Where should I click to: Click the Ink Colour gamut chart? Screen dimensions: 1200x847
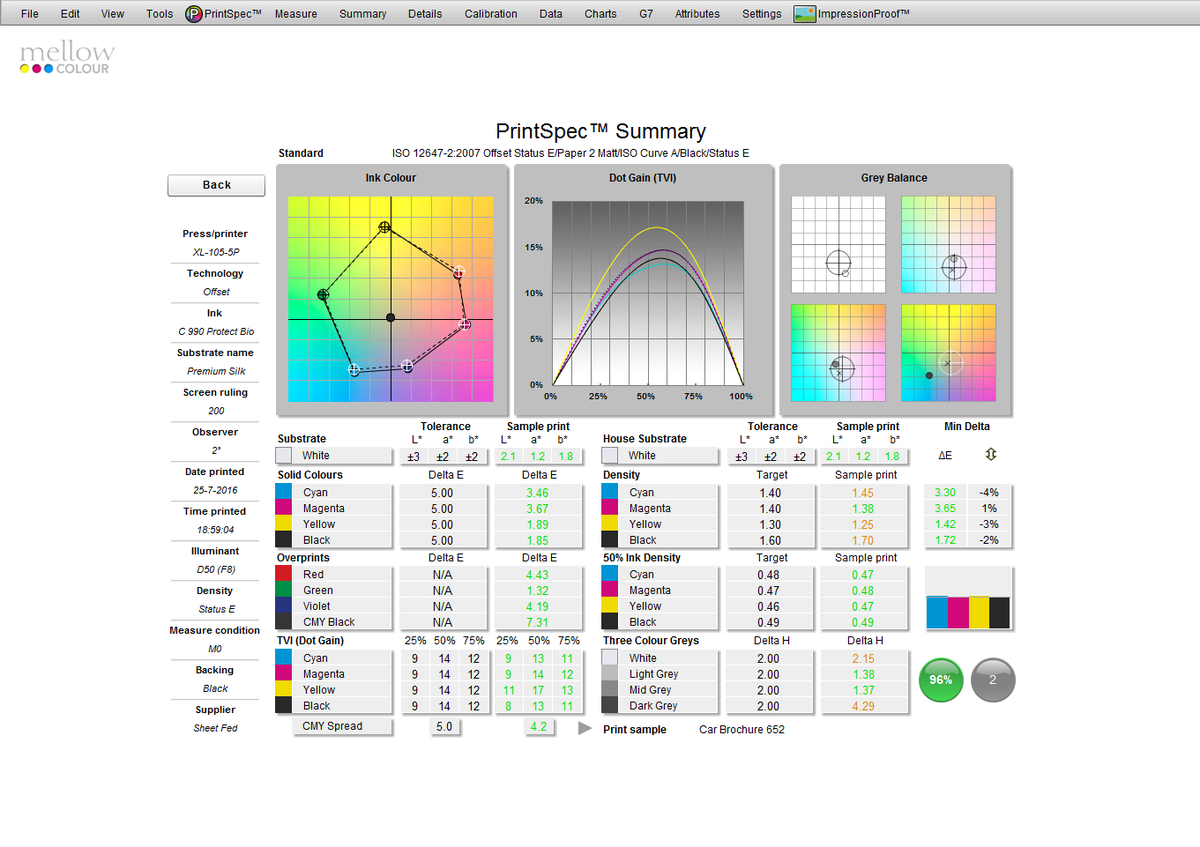click(x=391, y=298)
